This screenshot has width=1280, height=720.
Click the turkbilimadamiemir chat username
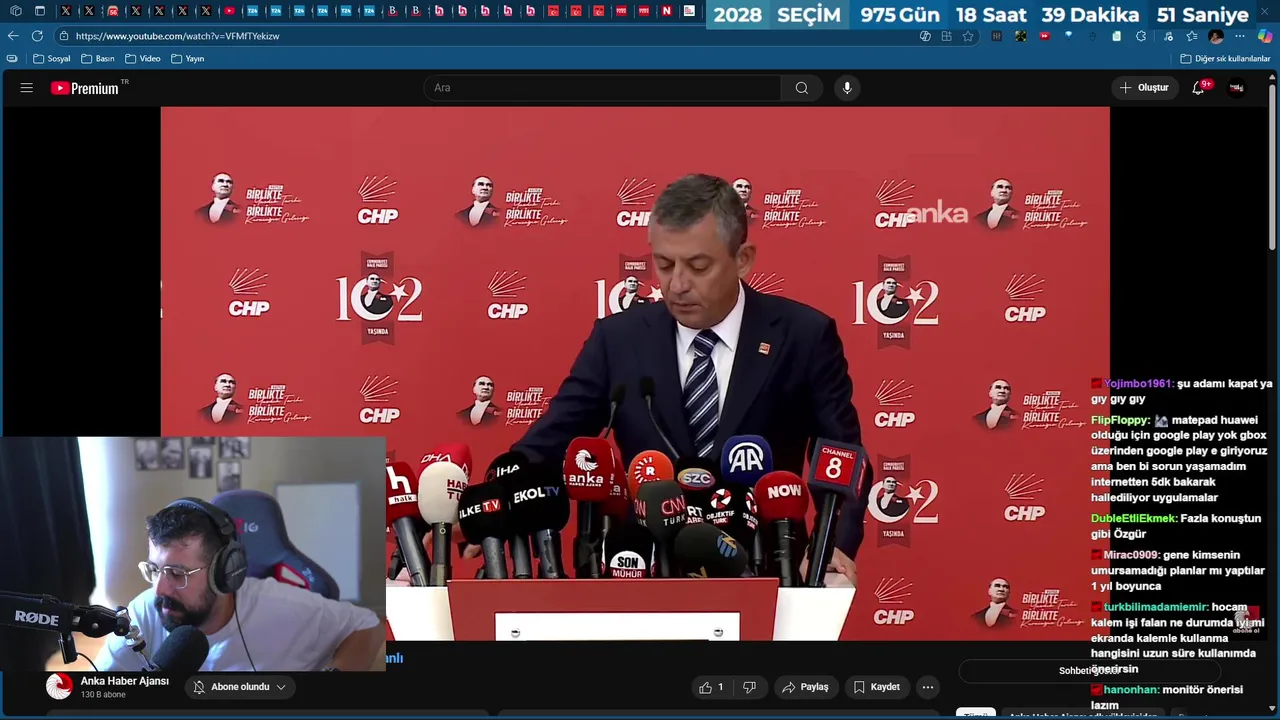(x=1156, y=607)
